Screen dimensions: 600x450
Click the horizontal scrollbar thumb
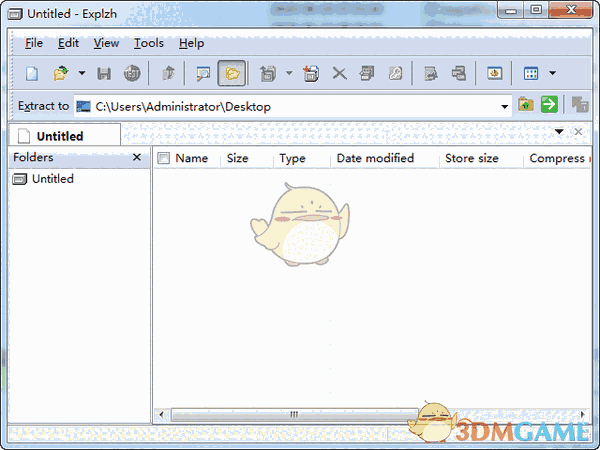[x=294, y=414]
